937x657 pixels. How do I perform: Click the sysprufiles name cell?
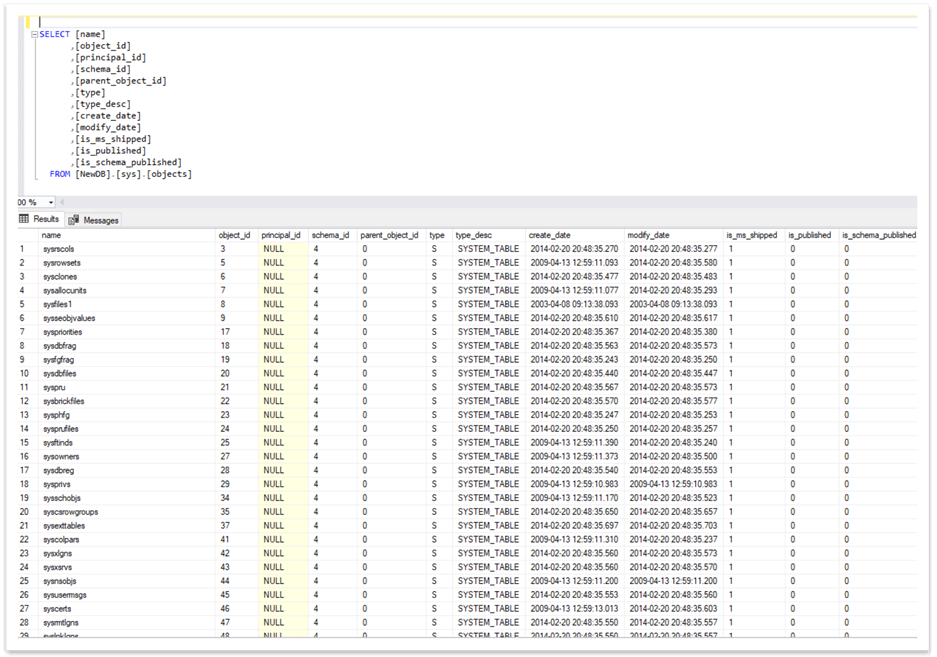(x=128, y=429)
